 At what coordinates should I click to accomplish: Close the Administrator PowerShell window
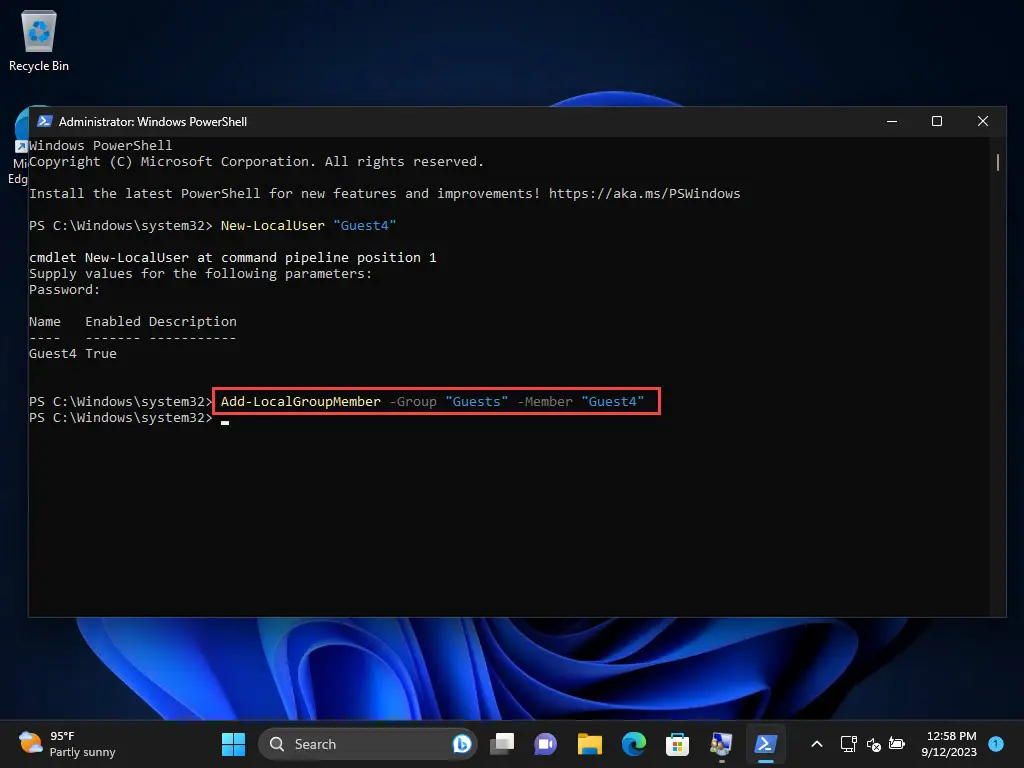point(982,121)
